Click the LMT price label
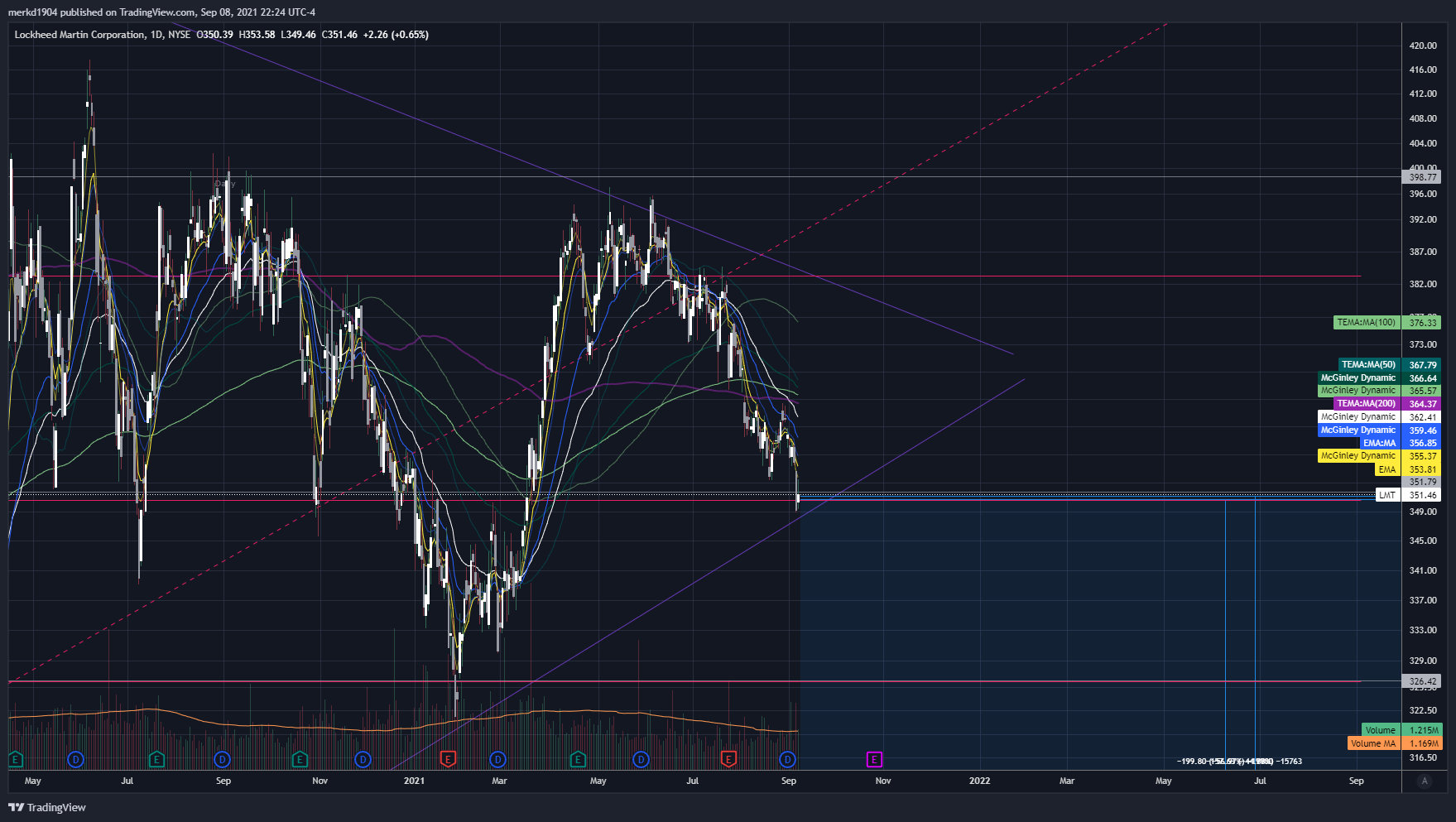Viewport: 1456px width, 822px height. 1387,495
